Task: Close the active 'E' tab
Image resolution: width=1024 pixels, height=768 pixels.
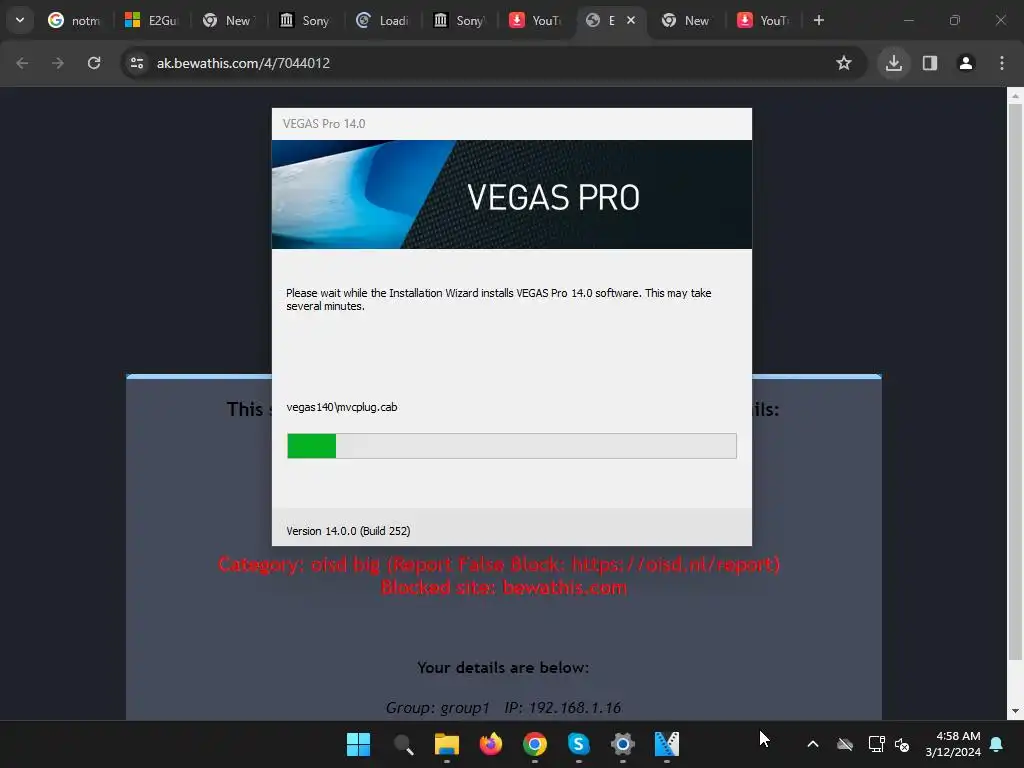Action: (631, 20)
